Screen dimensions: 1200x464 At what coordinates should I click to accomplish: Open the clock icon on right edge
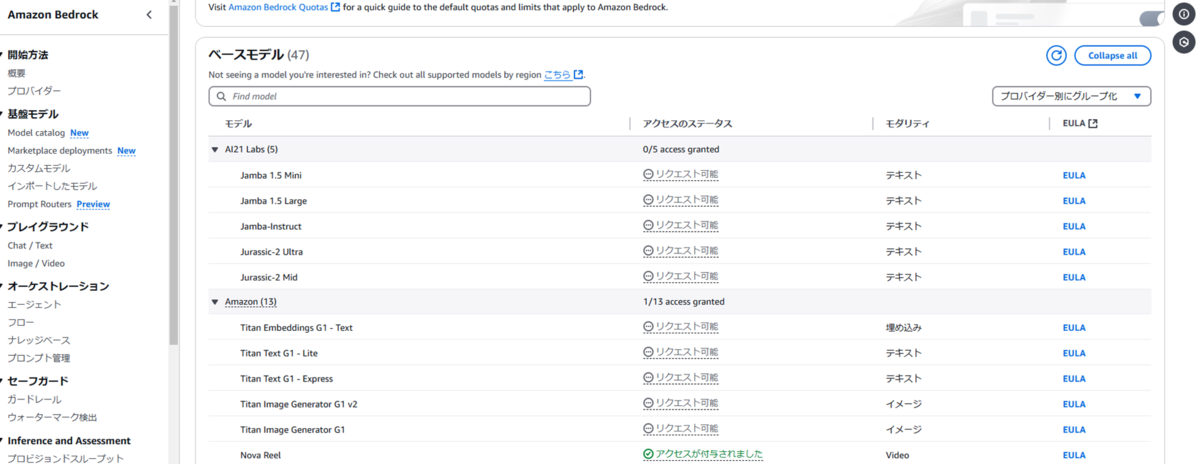(x=1184, y=43)
